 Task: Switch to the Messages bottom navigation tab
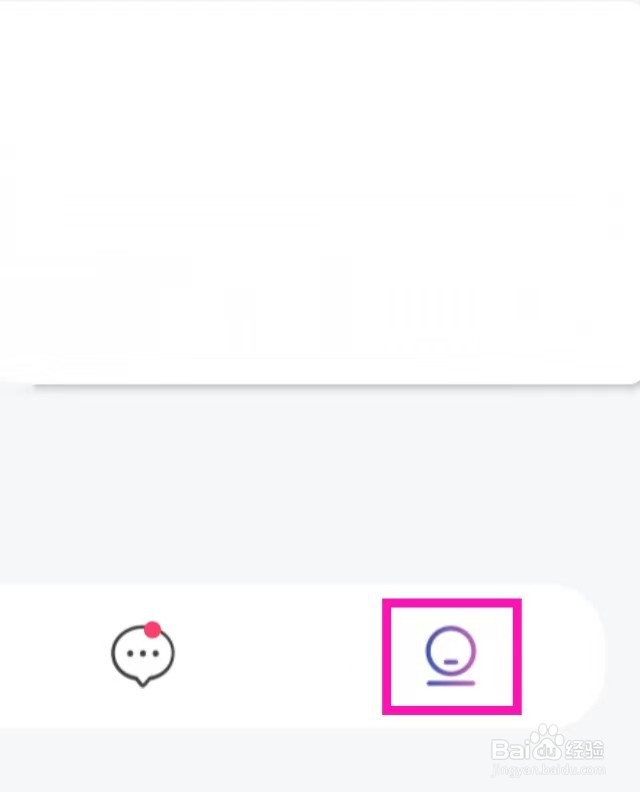(x=143, y=655)
